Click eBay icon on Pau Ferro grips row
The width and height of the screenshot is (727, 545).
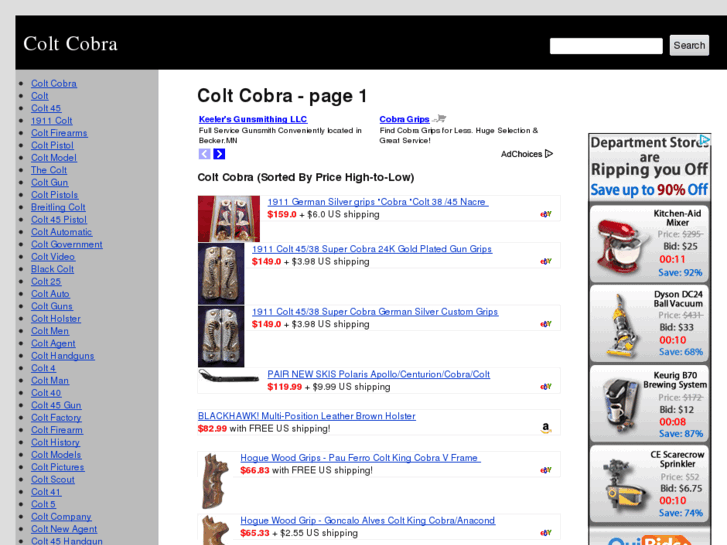click(x=546, y=470)
